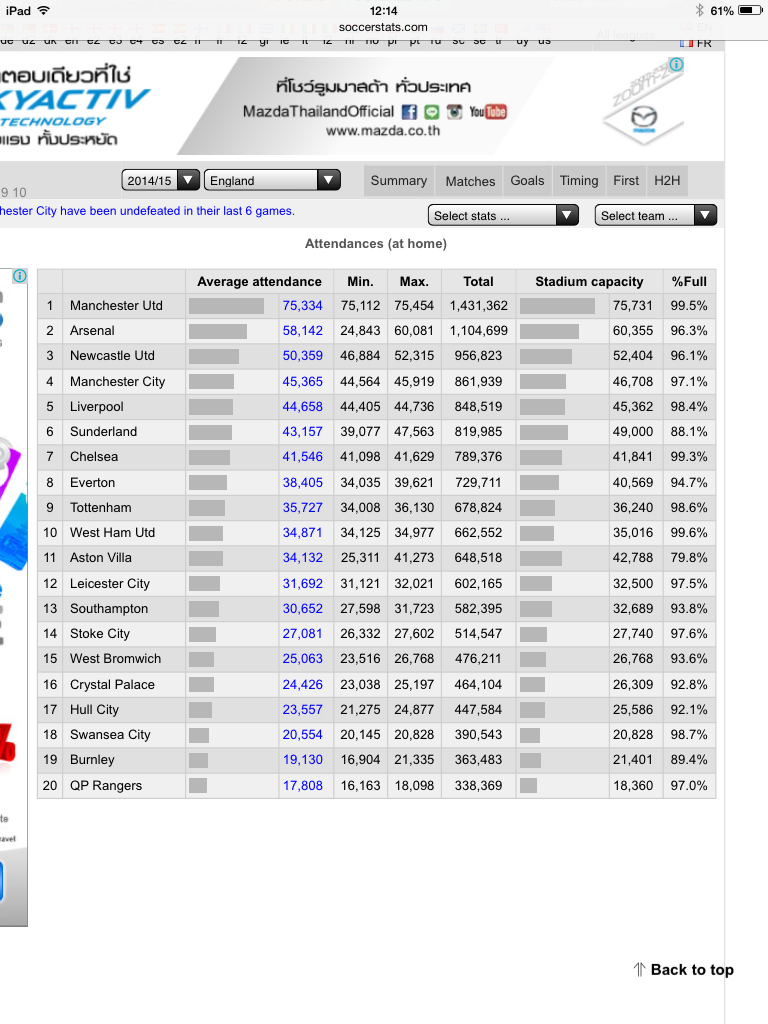
Task: Select the Chelsea team name cell
Action: [x=94, y=456]
